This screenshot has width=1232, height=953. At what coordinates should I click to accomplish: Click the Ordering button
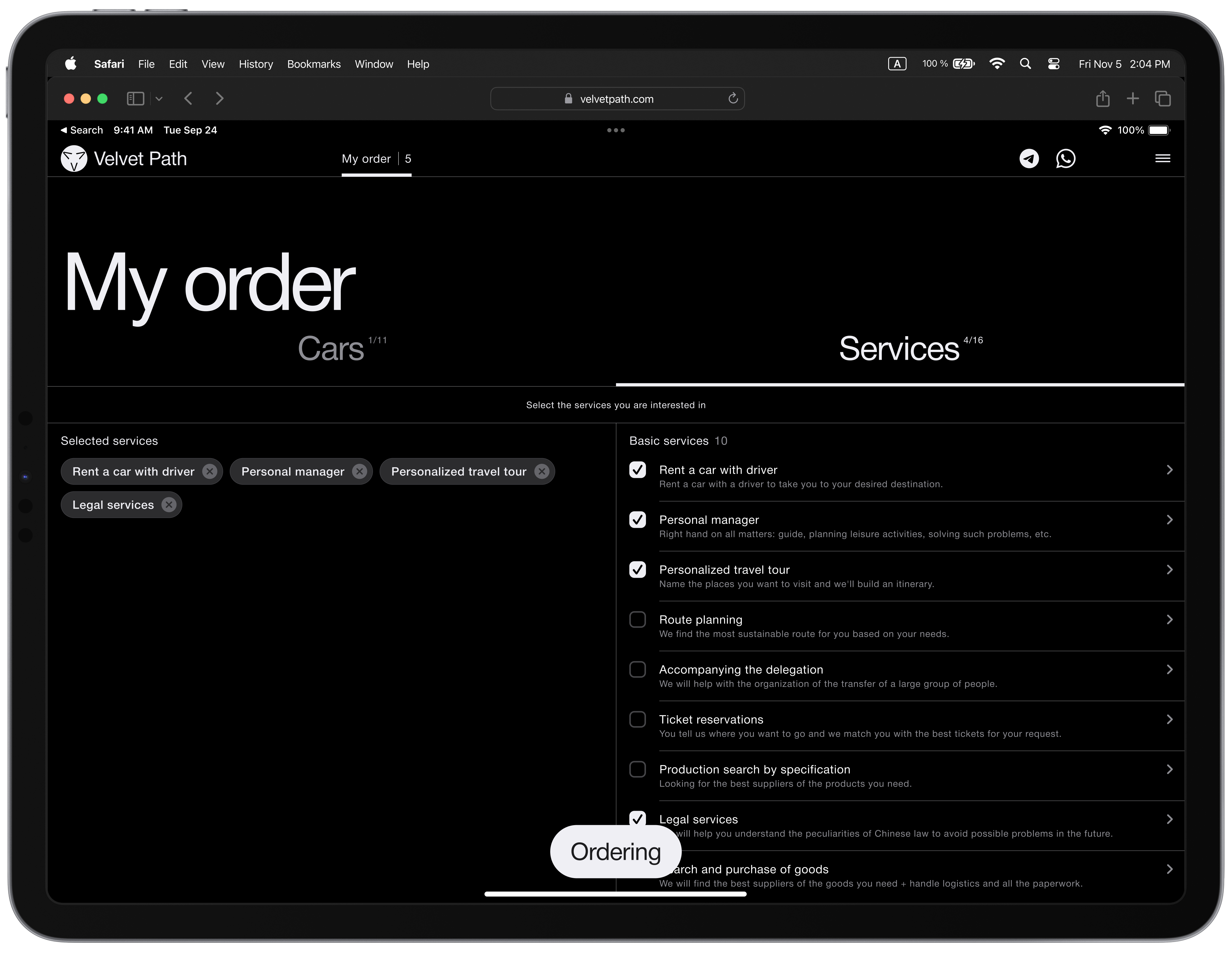615,851
